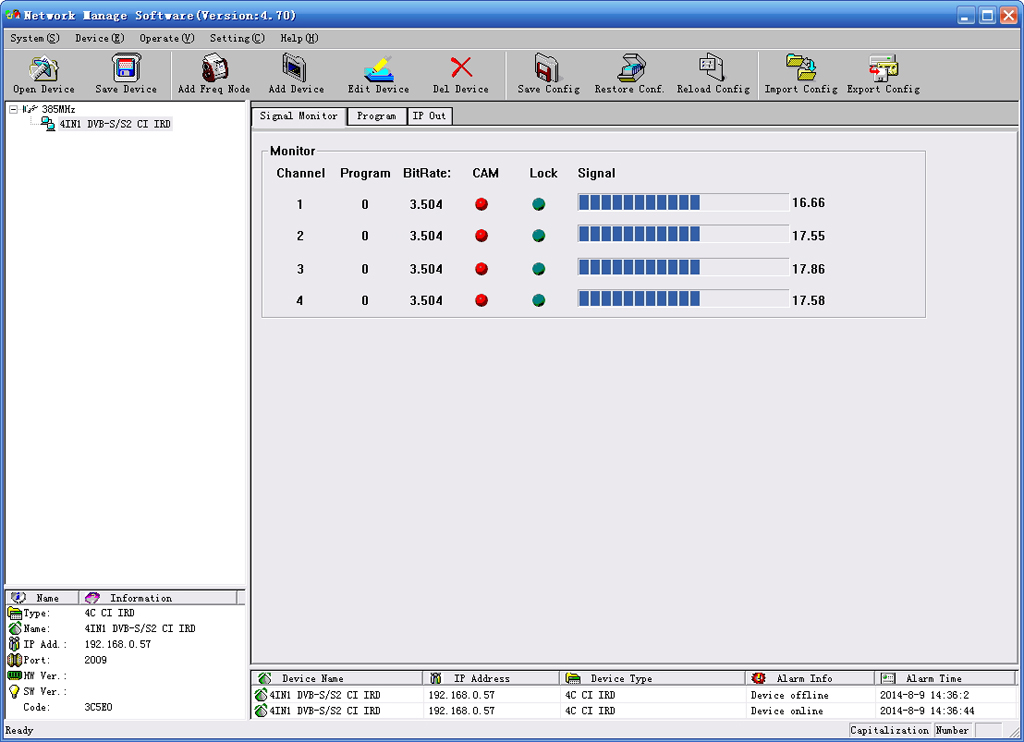This screenshot has height=742, width=1024.
Task: Click the Save Device floppy icon
Action: pos(125,68)
